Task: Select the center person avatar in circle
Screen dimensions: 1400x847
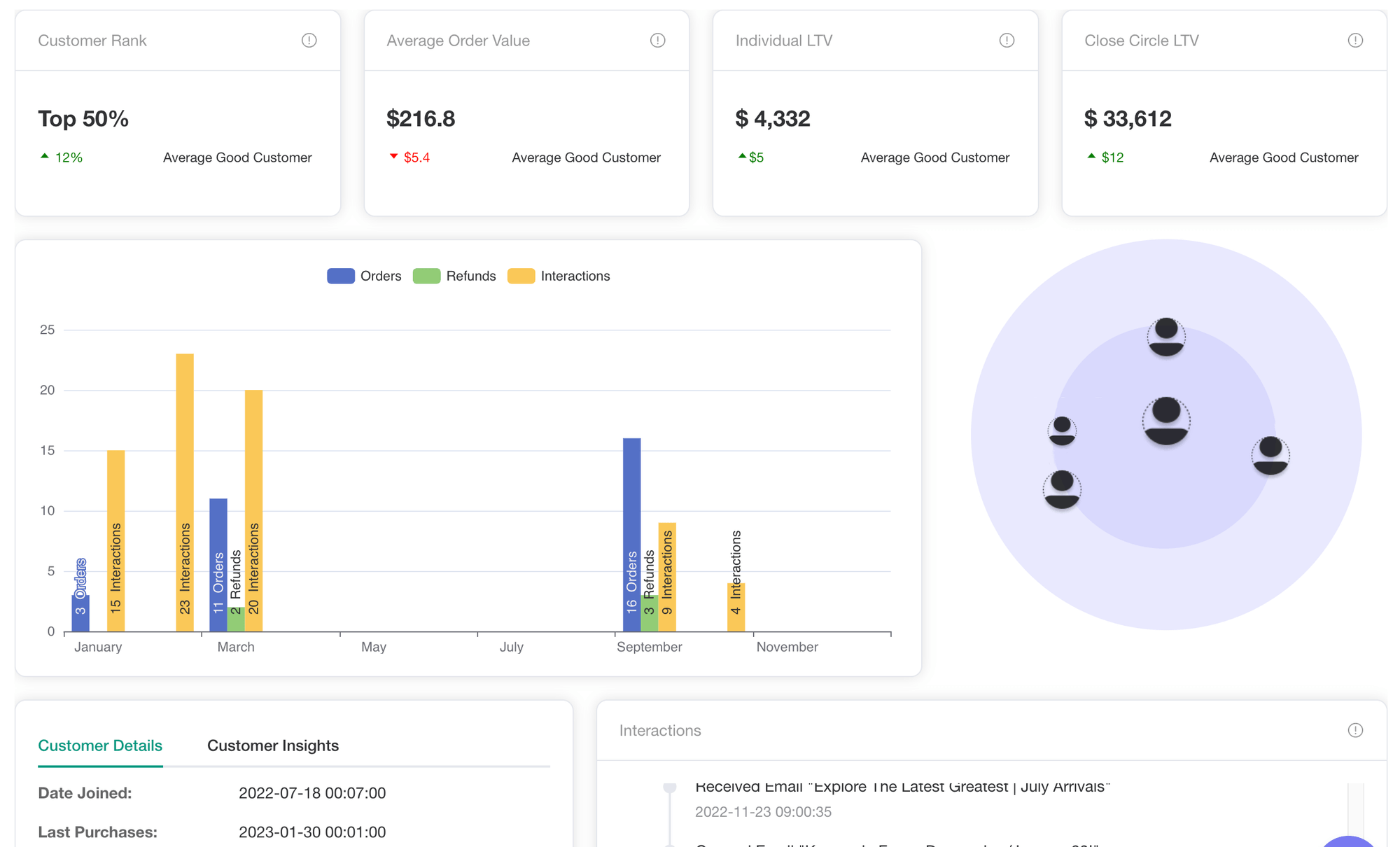Action: pos(1166,421)
